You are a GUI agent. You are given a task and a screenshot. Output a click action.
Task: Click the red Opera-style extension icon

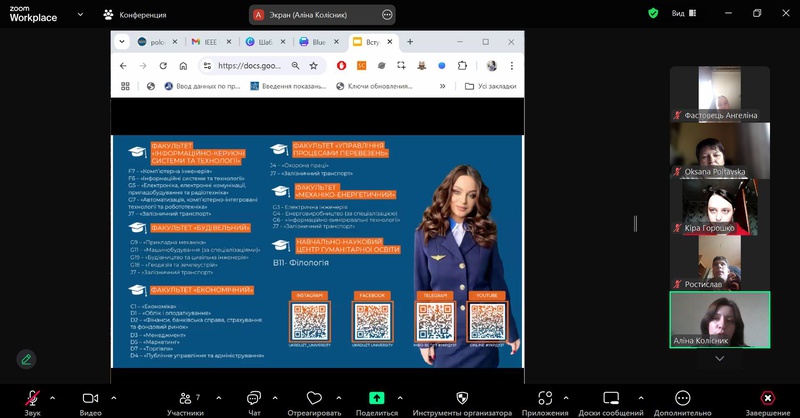point(341,65)
